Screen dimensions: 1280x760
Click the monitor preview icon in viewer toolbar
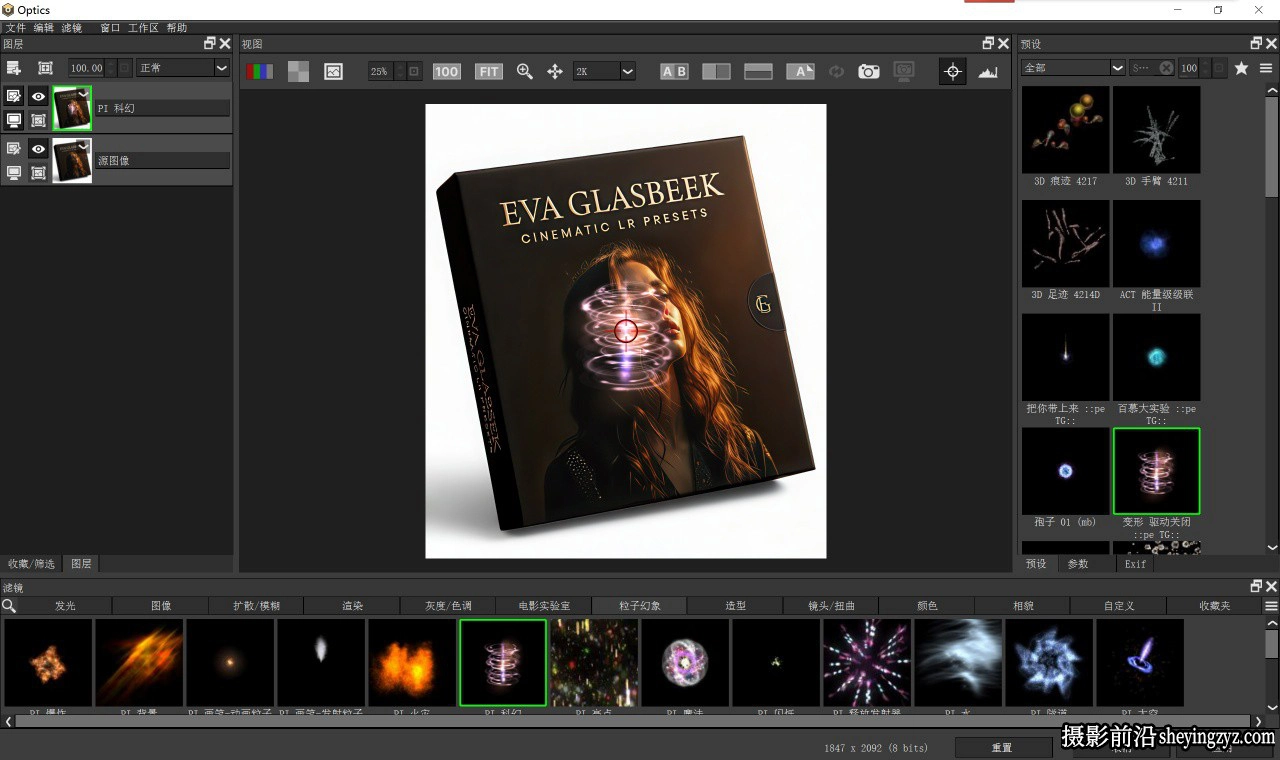click(x=904, y=72)
